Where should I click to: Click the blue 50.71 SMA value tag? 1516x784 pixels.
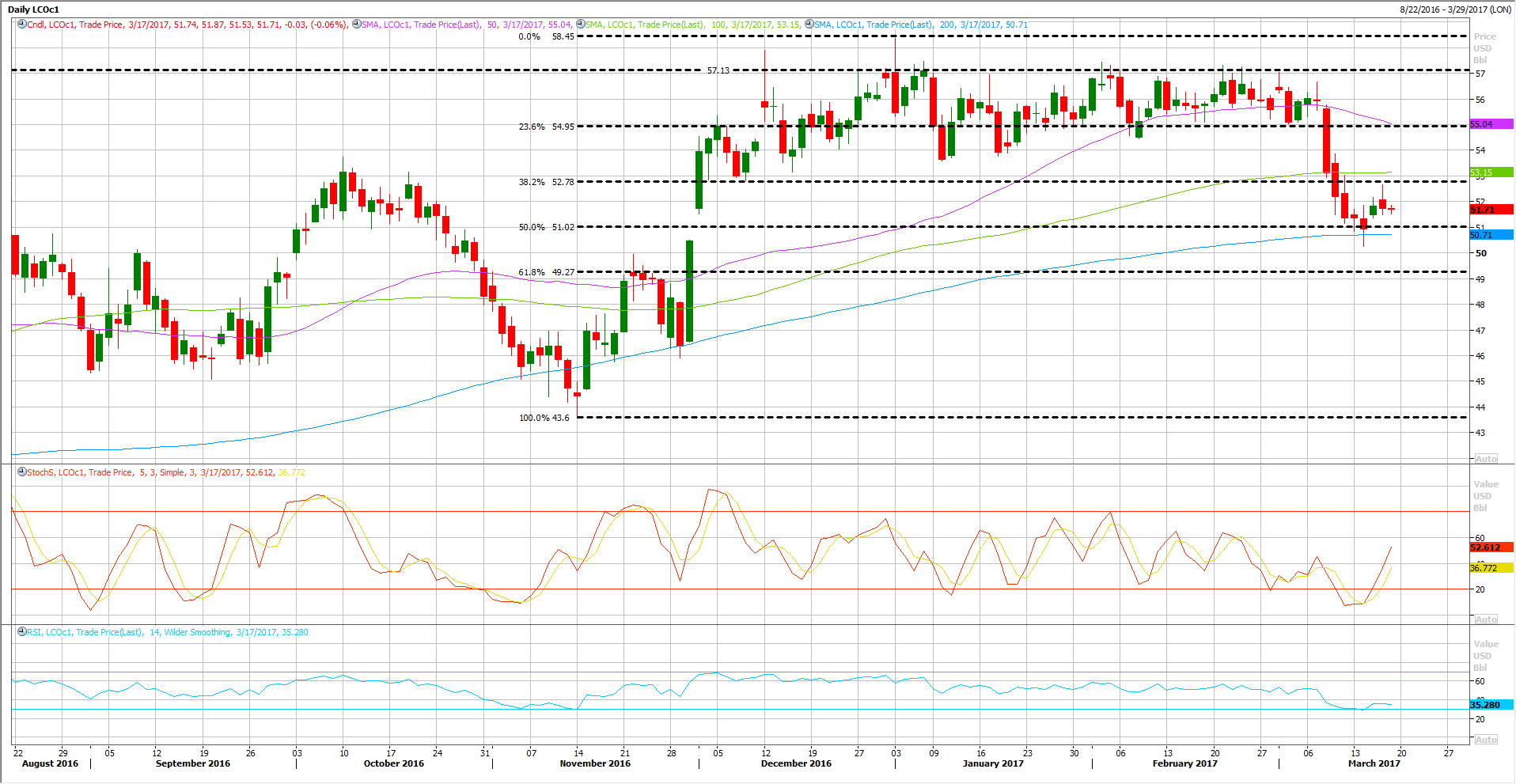pos(1490,235)
